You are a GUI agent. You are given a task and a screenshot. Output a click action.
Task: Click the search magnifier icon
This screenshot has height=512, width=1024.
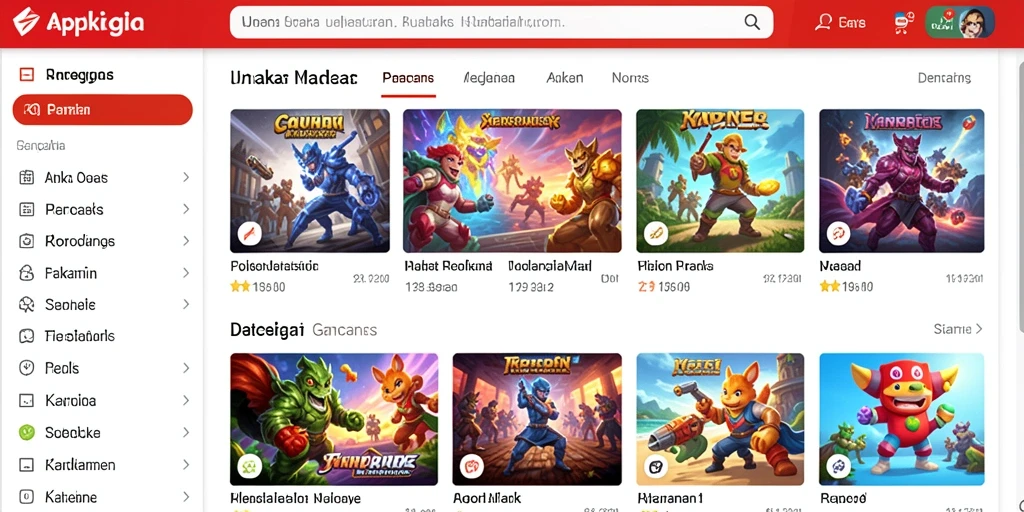(752, 22)
